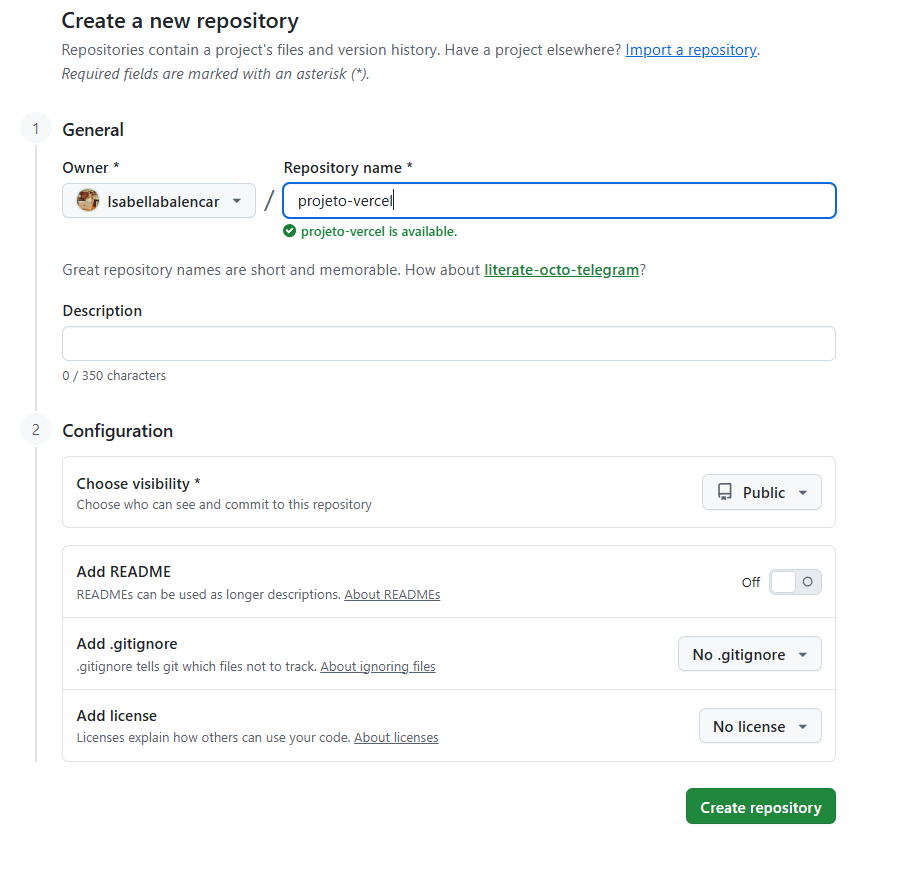The image size is (902, 869).
Task: Click the Off label beside README switch
Action: tap(750, 582)
